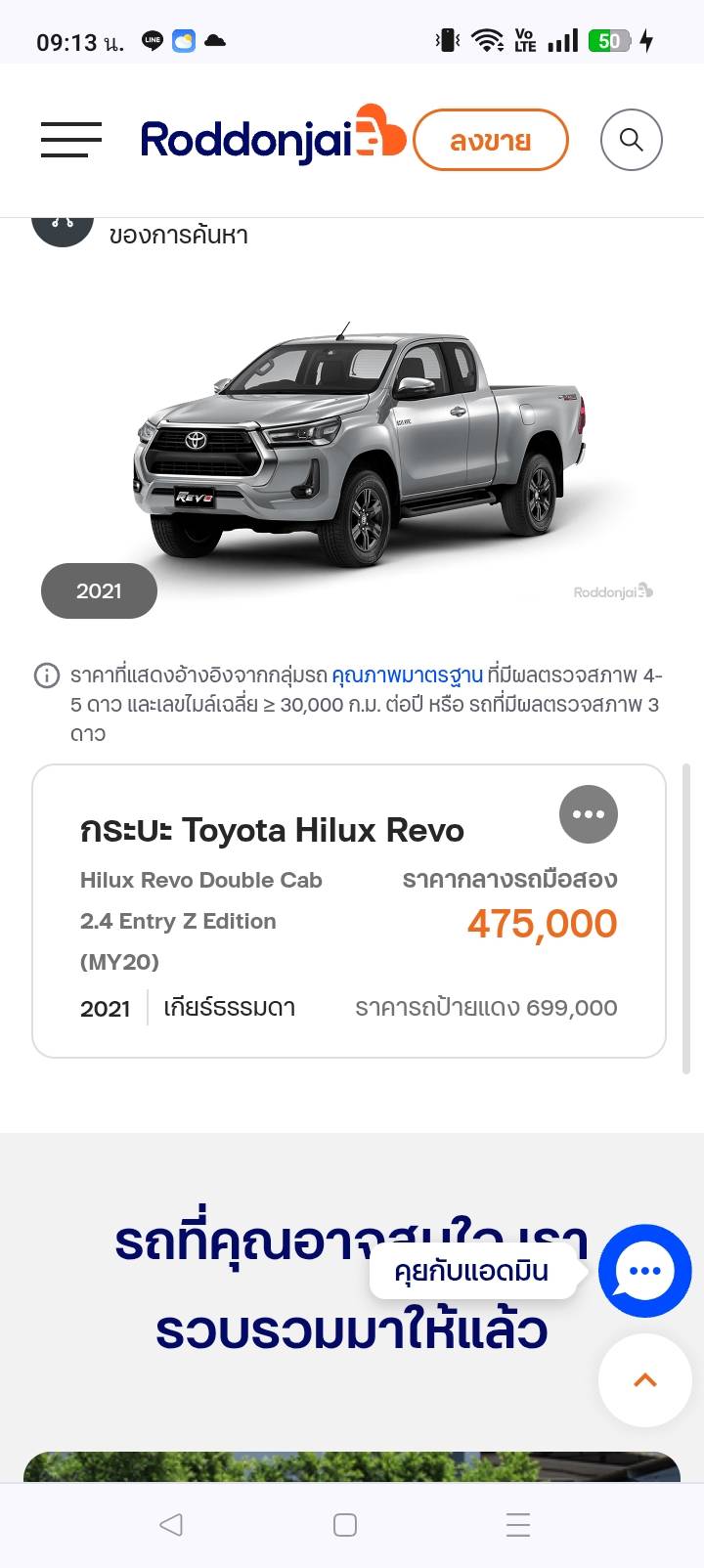Screen dimensions: 704x1568
Task: Tap the Hilux Revo truck image
Action: pyautogui.click(x=362, y=445)
